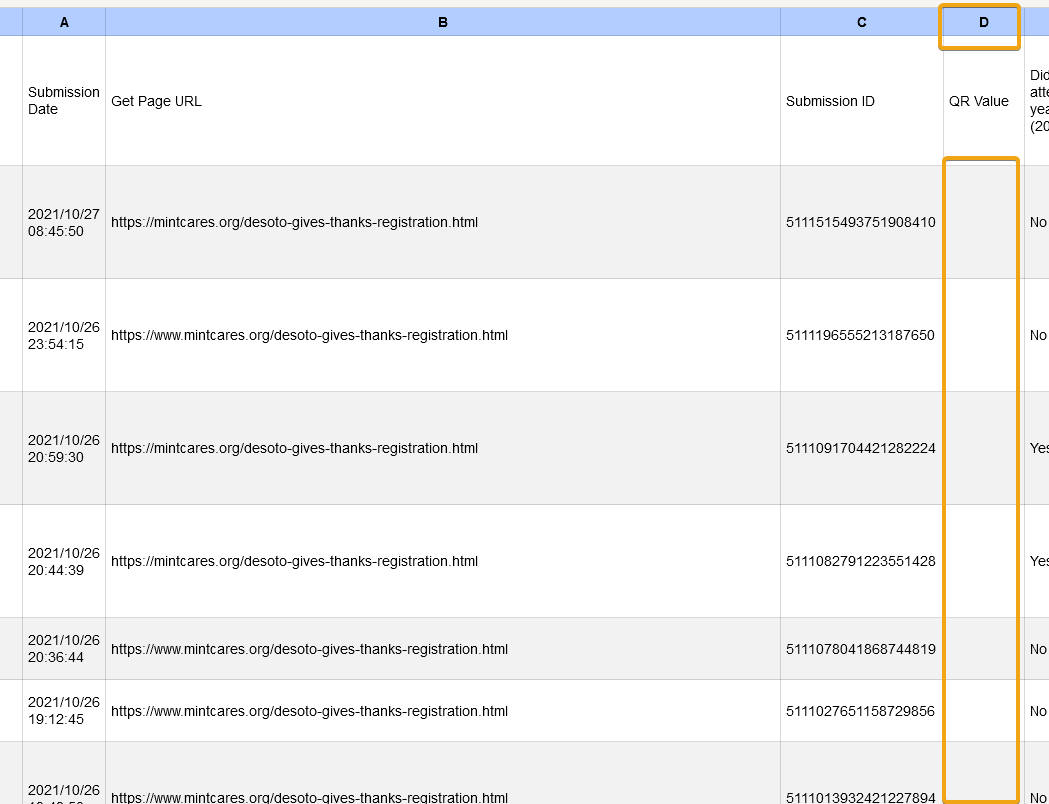Select the date cell 2021/10/26 19:12:45
This screenshot has width=1049, height=804.
click(64, 711)
